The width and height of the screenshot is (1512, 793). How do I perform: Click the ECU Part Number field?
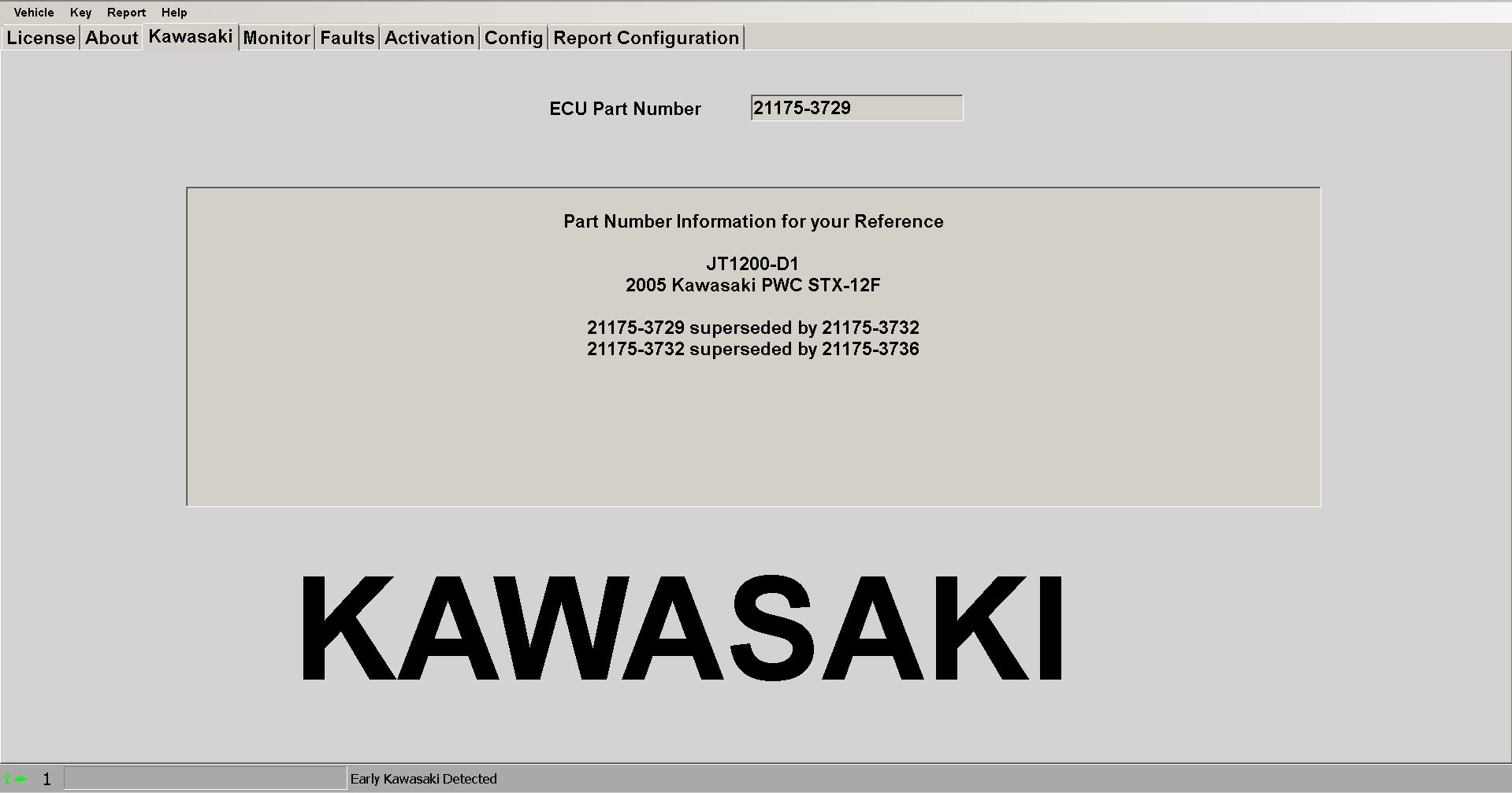coord(856,108)
